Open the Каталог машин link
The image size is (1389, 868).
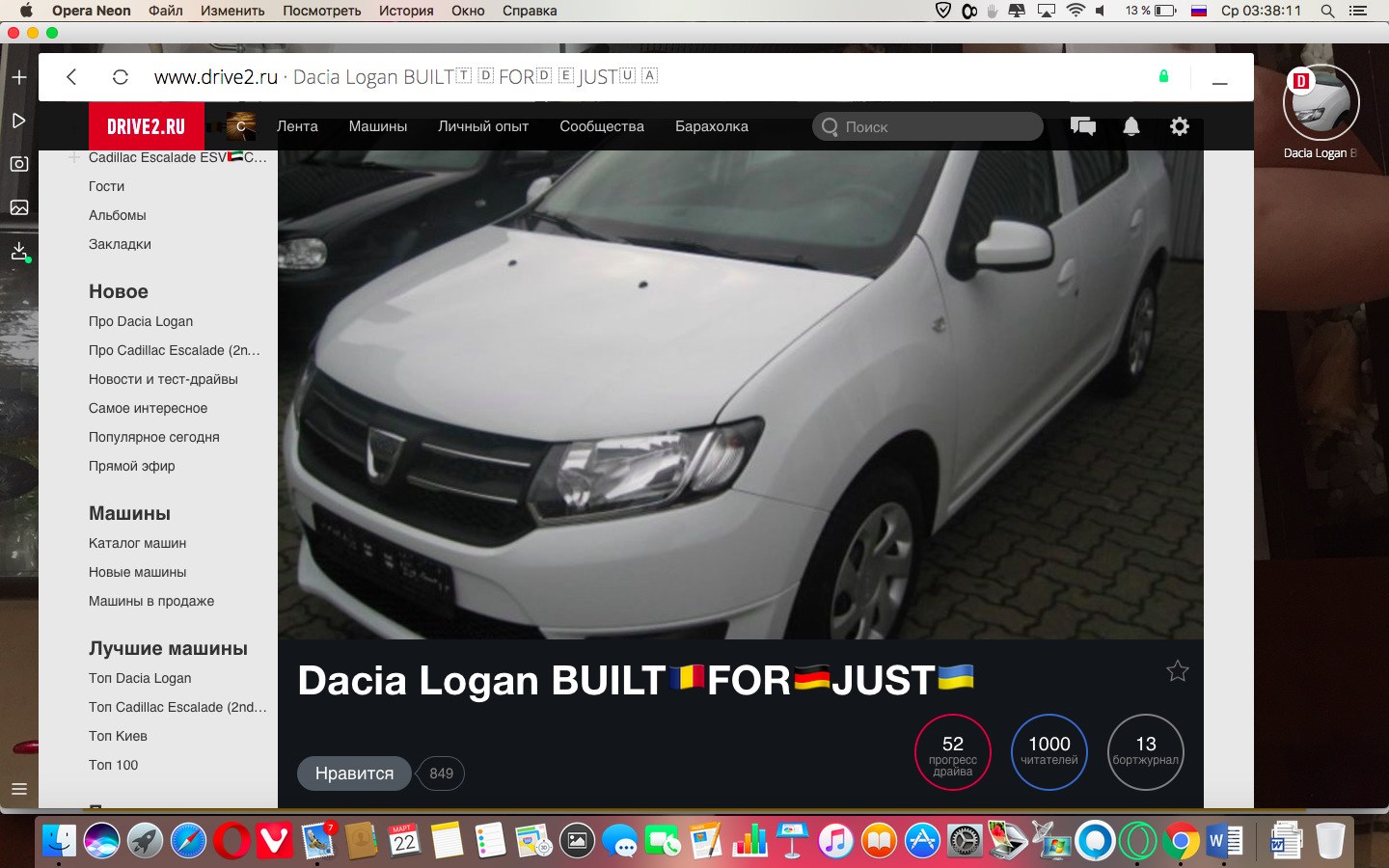point(137,543)
